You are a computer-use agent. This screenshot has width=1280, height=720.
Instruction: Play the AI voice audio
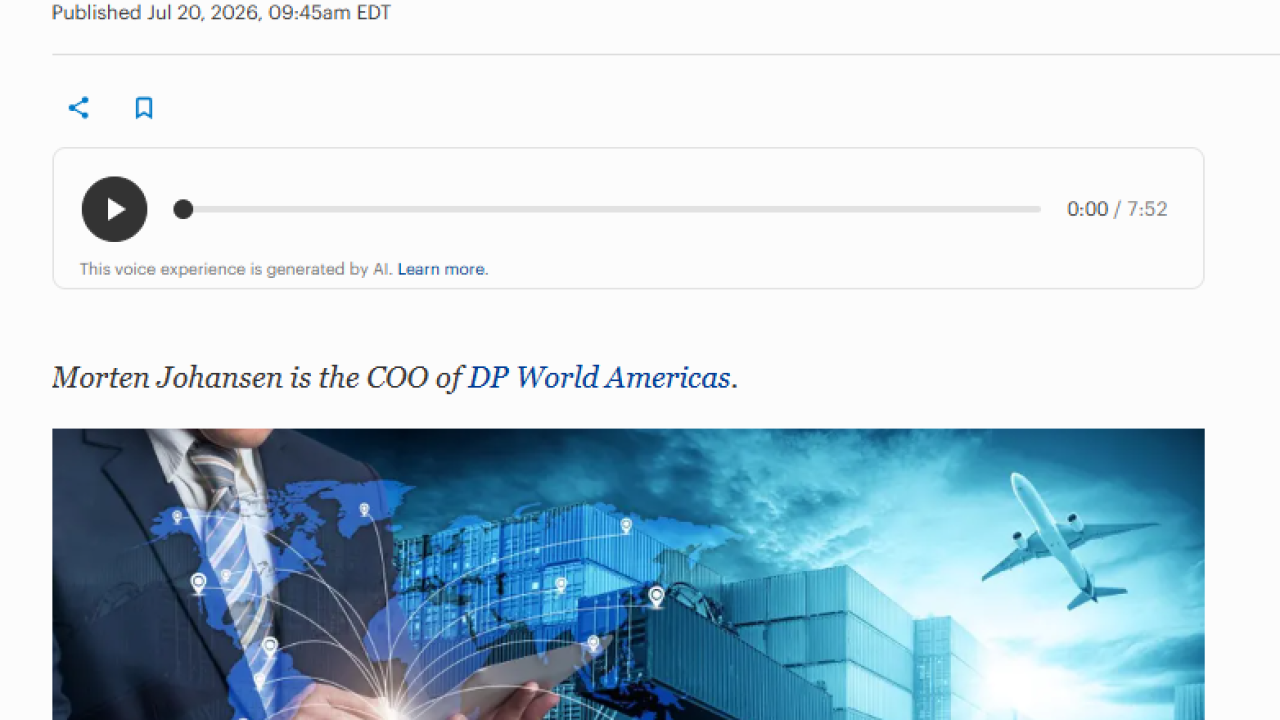(114, 209)
